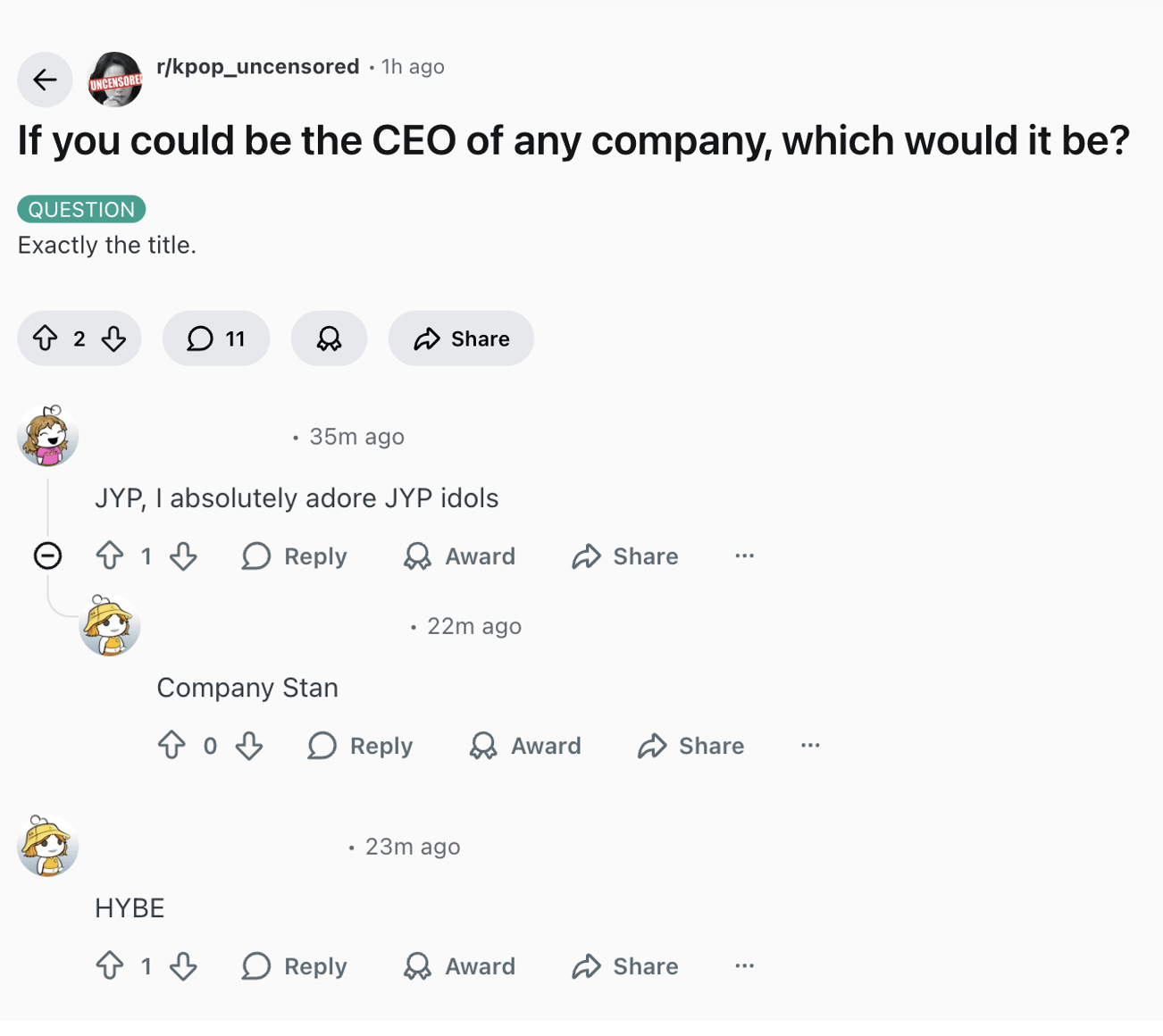Upvote the HYBE comment

tap(110, 965)
